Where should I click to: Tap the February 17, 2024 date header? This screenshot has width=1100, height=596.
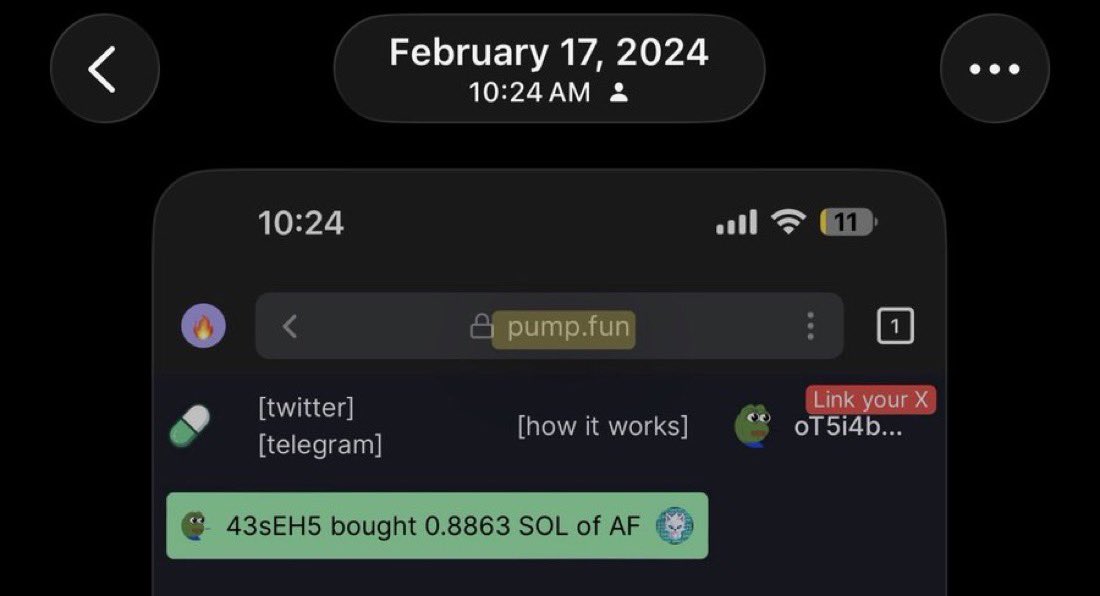pos(549,53)
